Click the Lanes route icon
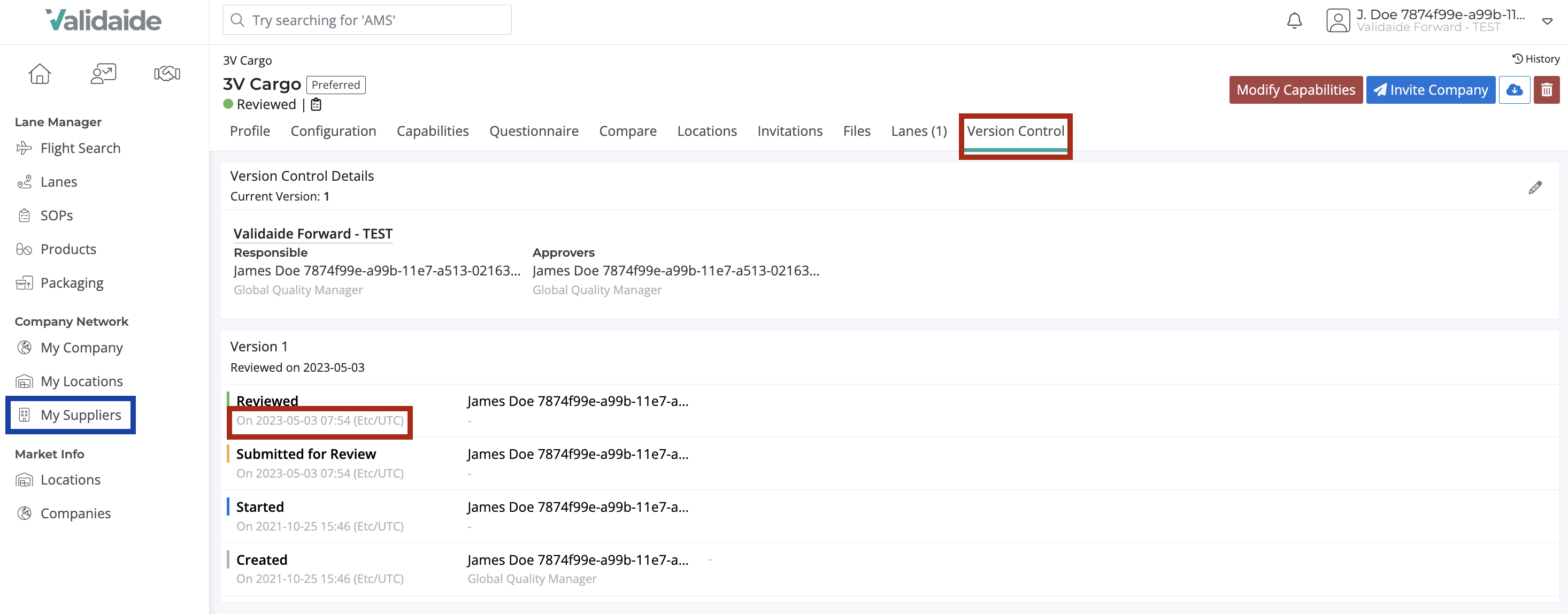 [x=24, y=181]
